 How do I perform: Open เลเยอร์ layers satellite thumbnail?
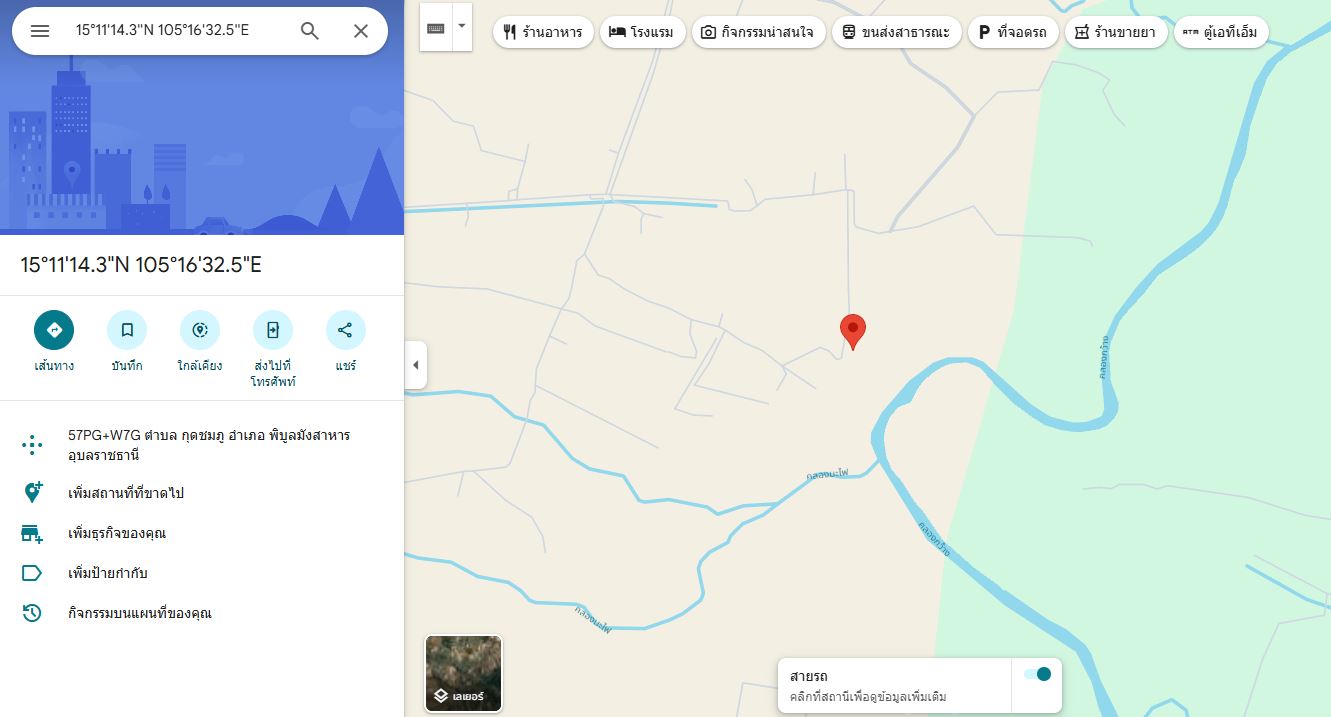pyautogui.click(x=463, y=673)
